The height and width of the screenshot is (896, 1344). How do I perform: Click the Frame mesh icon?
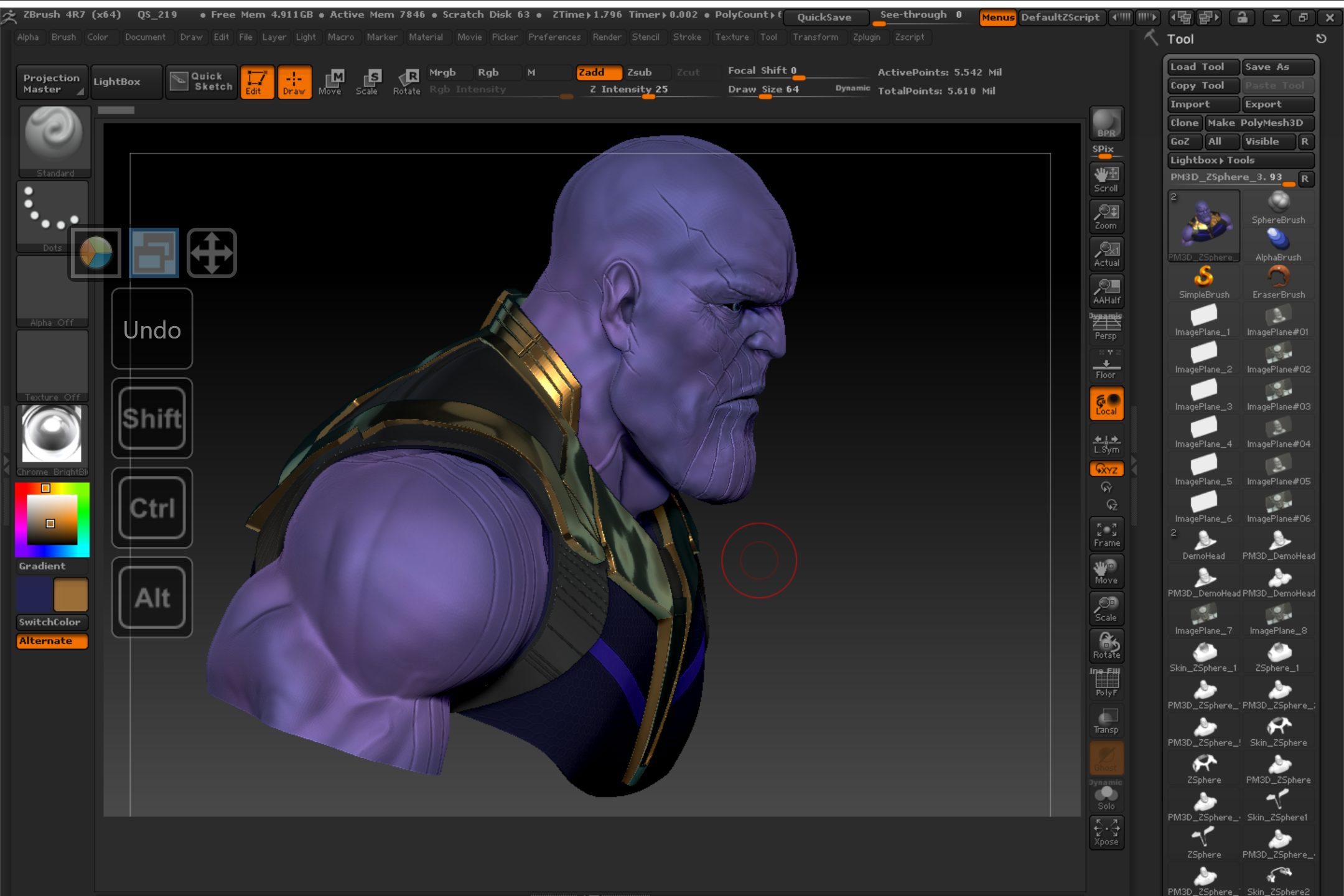coord(1106,534)
